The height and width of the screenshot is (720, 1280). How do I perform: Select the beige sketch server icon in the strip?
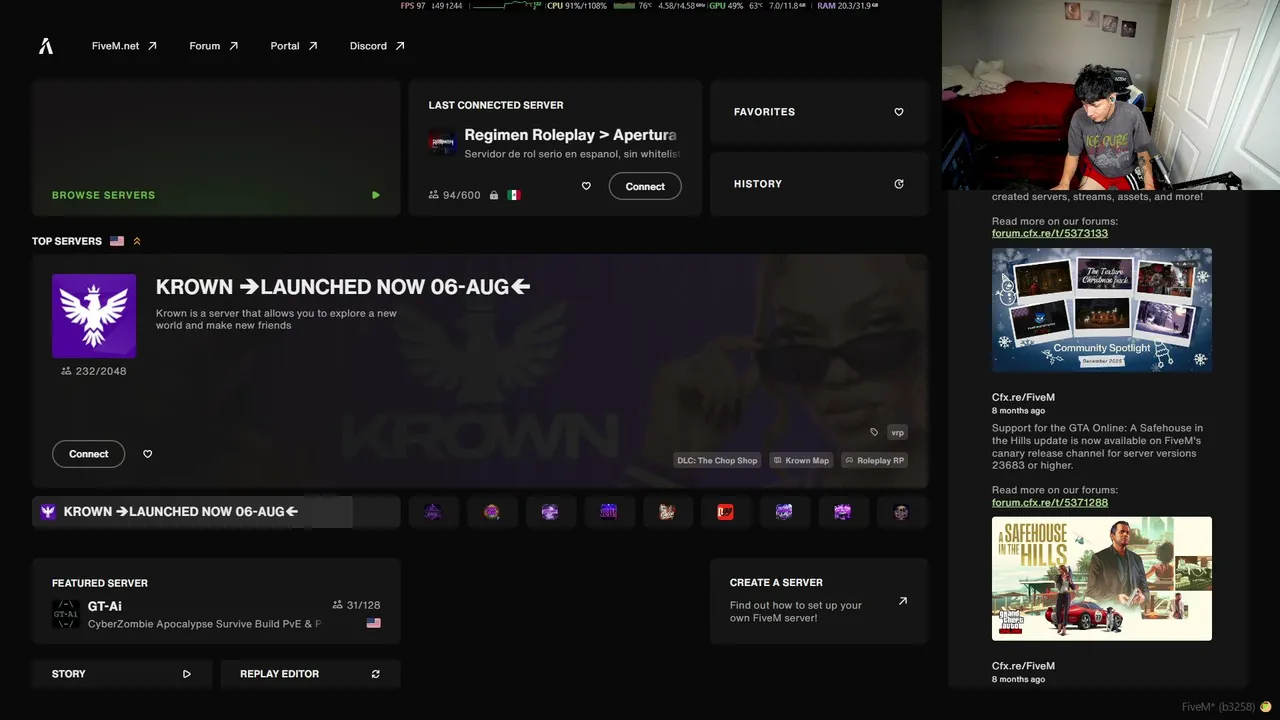667,512
